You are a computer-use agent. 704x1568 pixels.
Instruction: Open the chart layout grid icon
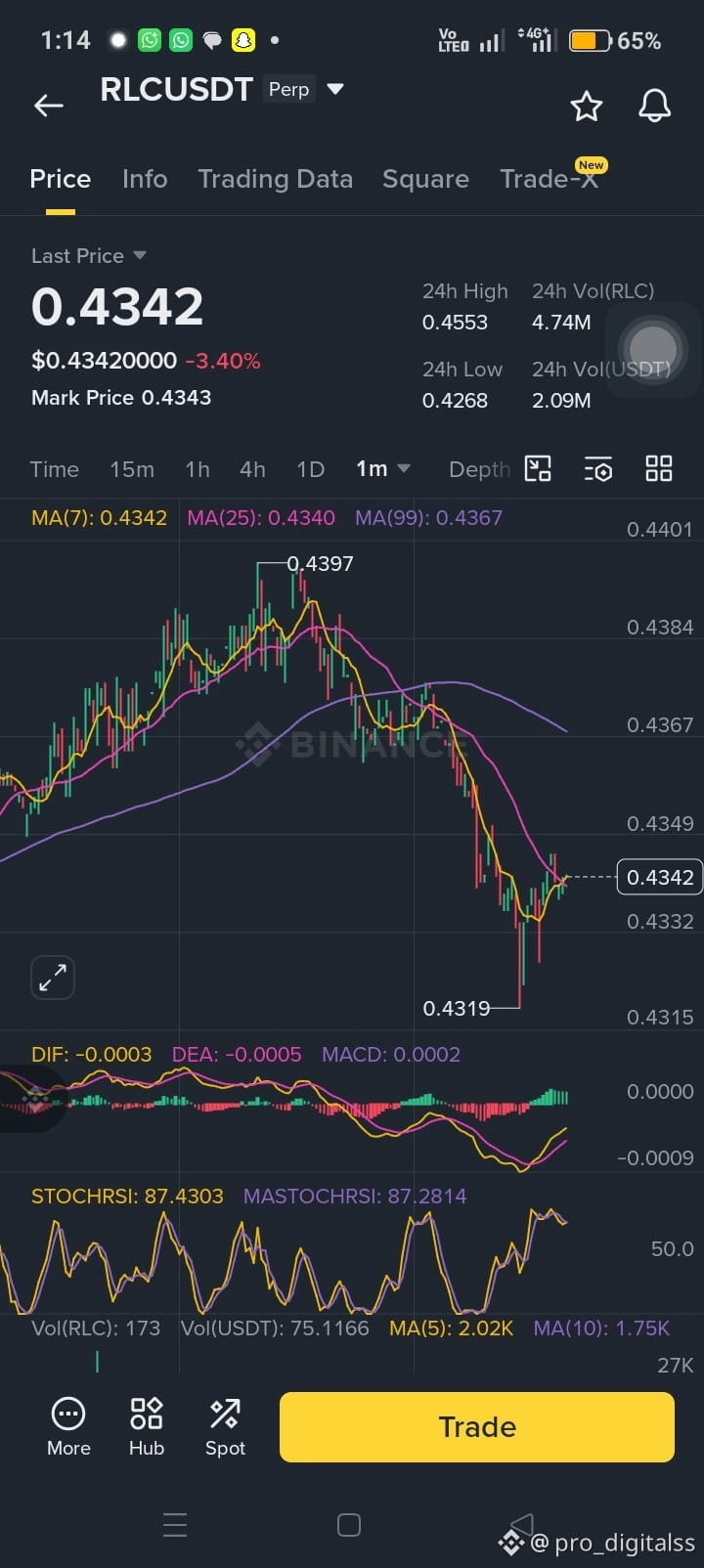coord(659,469)
